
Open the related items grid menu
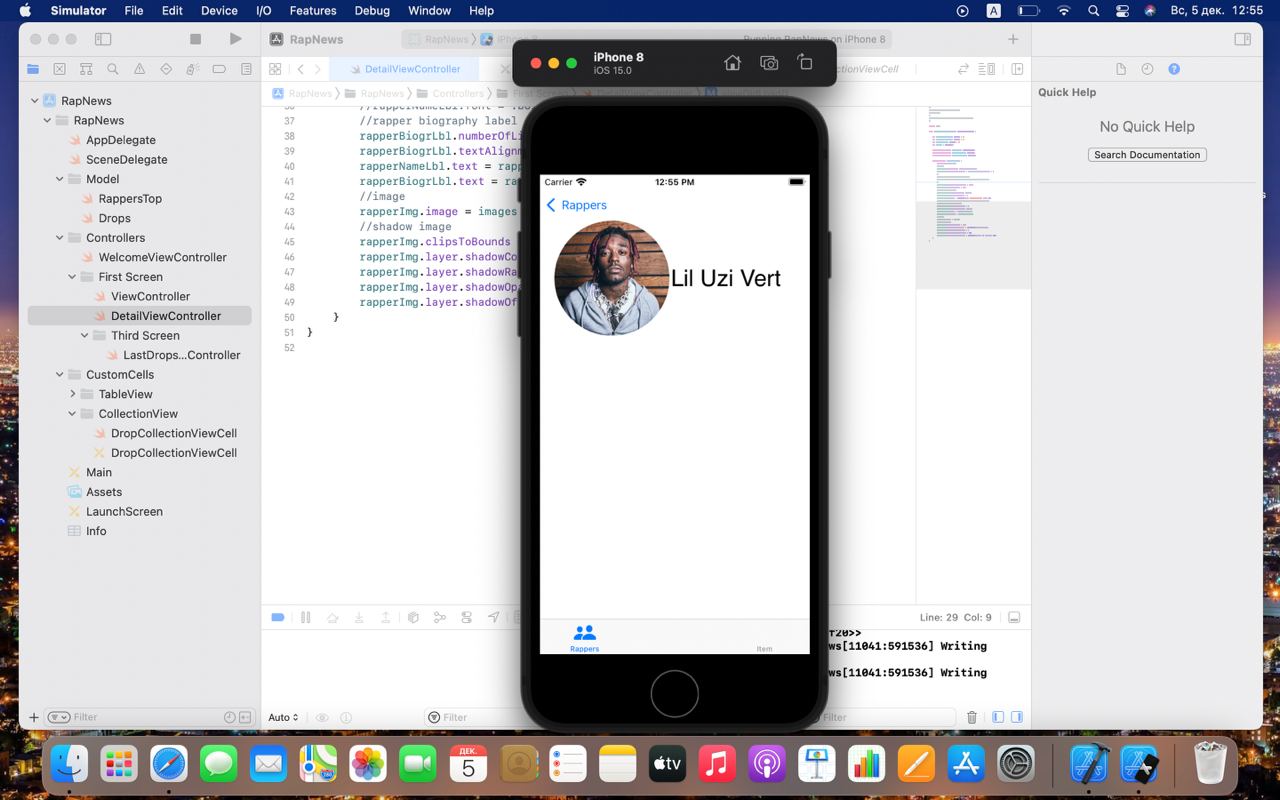275,69
